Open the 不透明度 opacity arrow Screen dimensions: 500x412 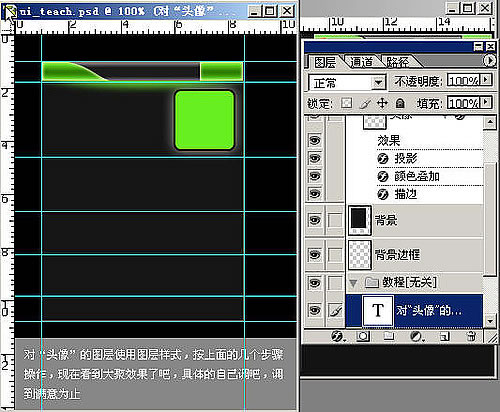[x=486, y=80]
